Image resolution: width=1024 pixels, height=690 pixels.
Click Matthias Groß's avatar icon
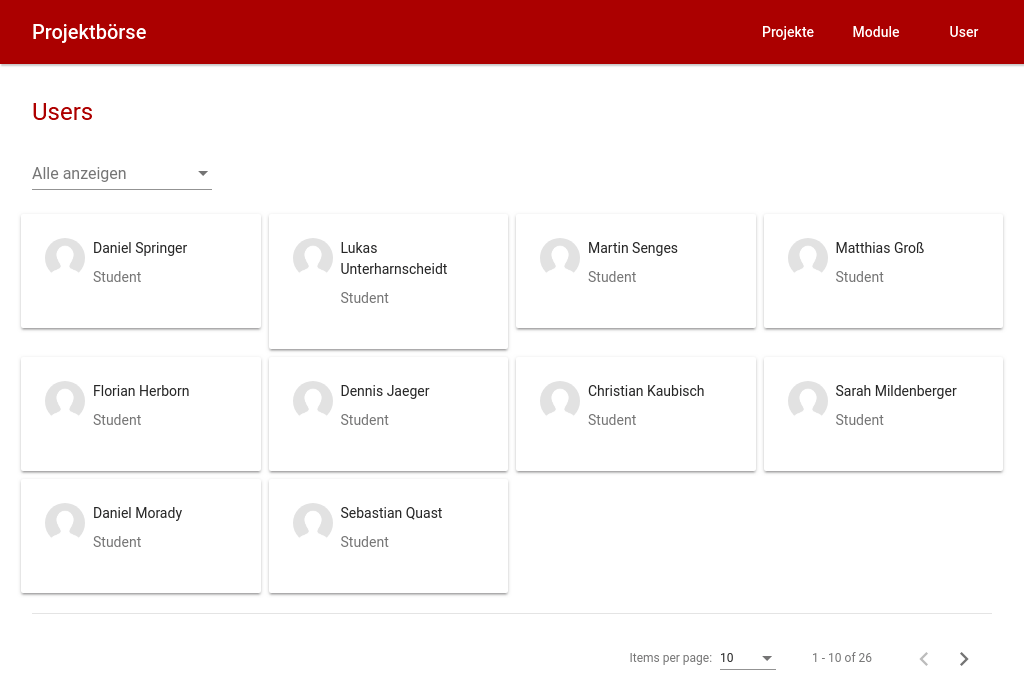[x=807, y=258]
